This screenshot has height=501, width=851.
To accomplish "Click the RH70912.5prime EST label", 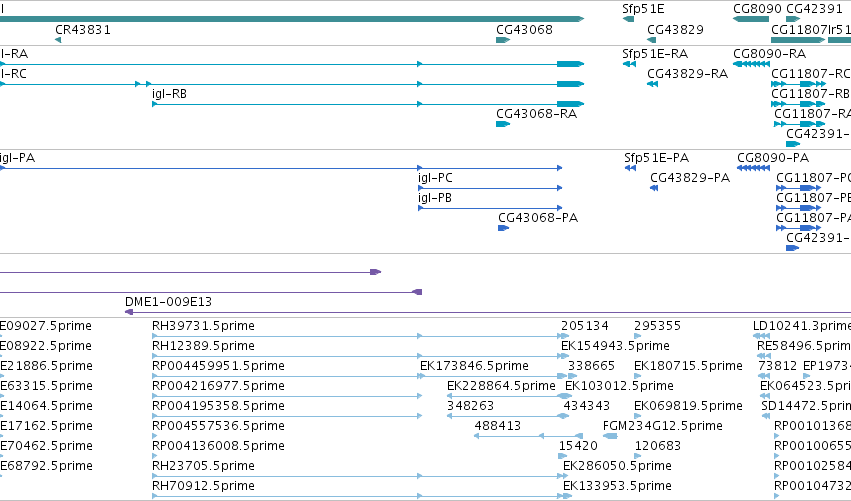I will click(203, 486).
